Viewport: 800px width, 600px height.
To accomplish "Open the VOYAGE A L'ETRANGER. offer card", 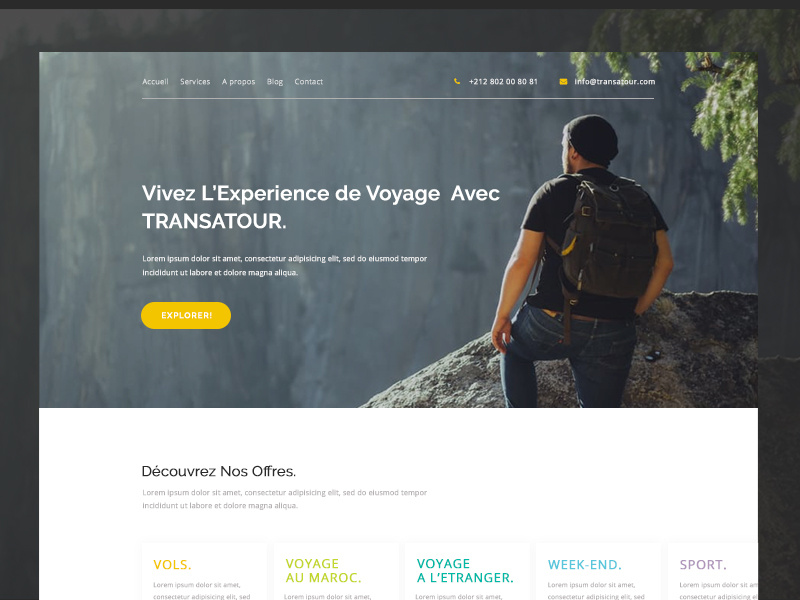I will tap(467, 571).
